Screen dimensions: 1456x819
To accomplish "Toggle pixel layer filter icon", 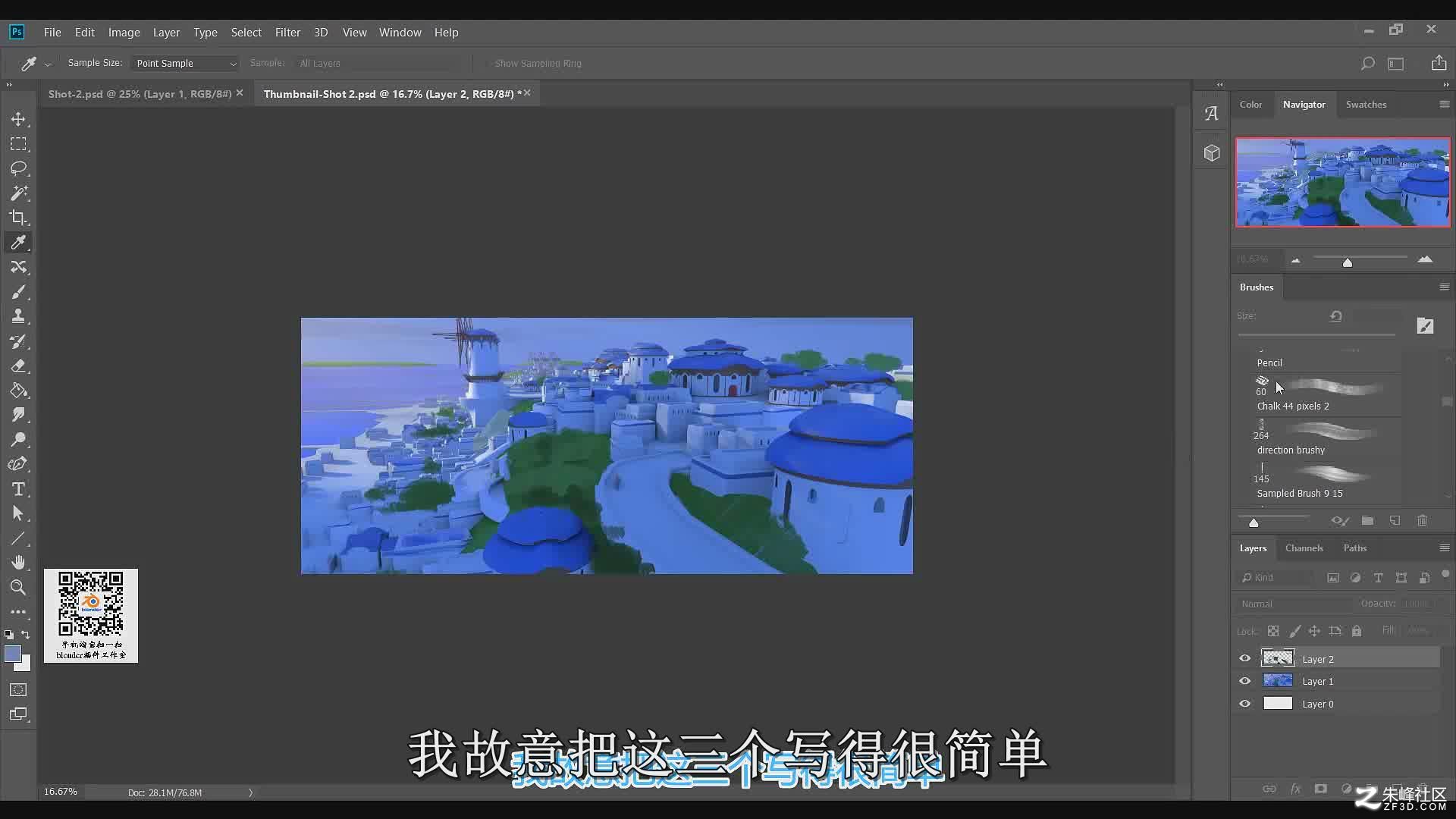I will click(1332, 578).
